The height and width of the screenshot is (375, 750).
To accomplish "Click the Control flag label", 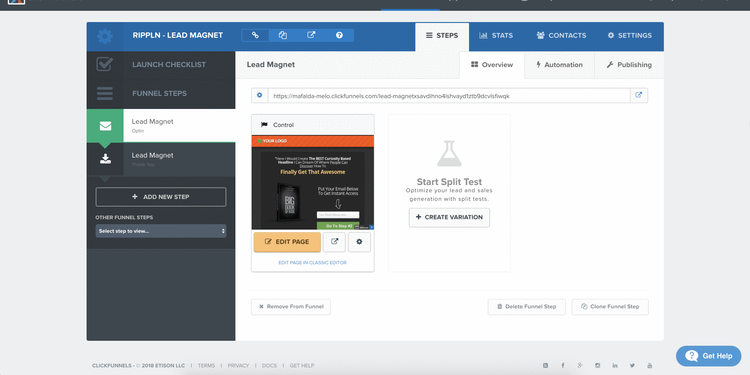I will coord(277,125).
